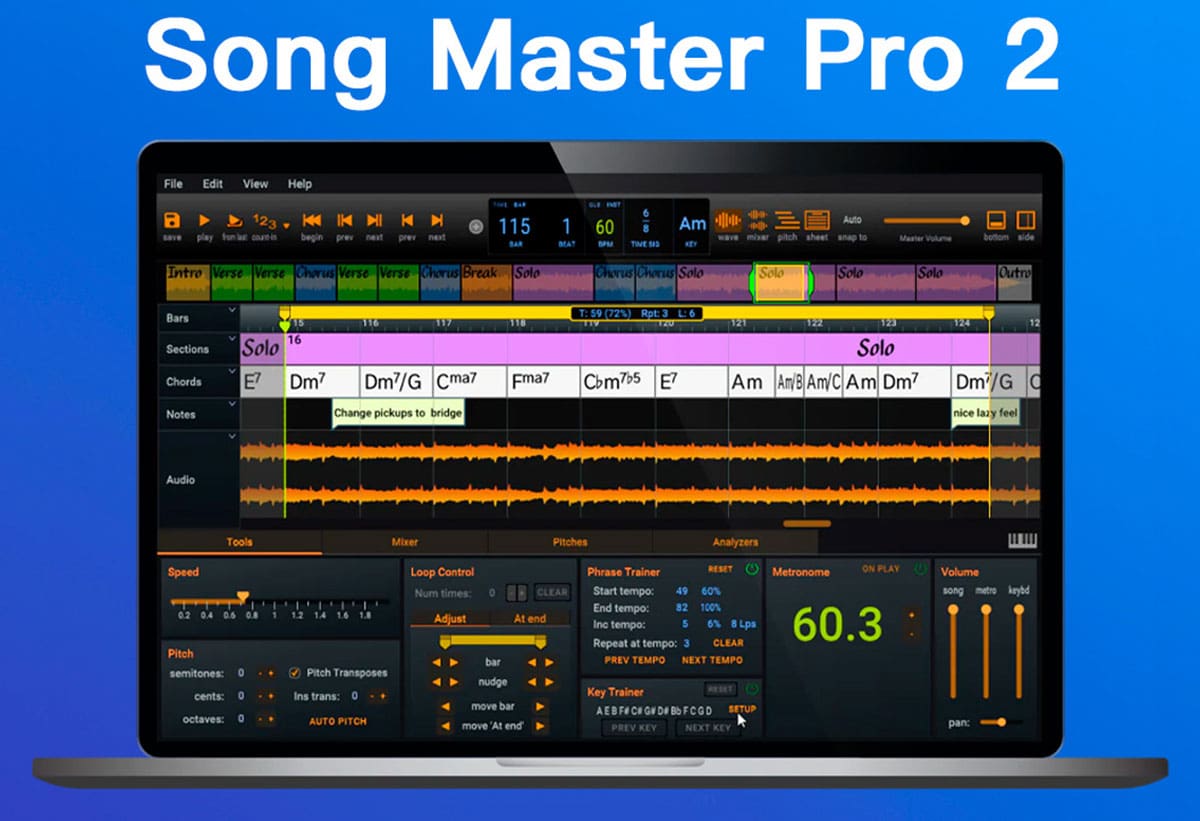
Task: Select the Adjust tab in Loop Control
Action: point(450,618)
